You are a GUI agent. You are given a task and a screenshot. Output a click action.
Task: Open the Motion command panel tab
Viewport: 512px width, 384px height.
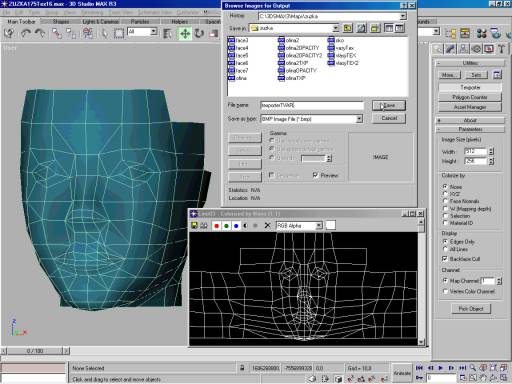tap(476, 49)
